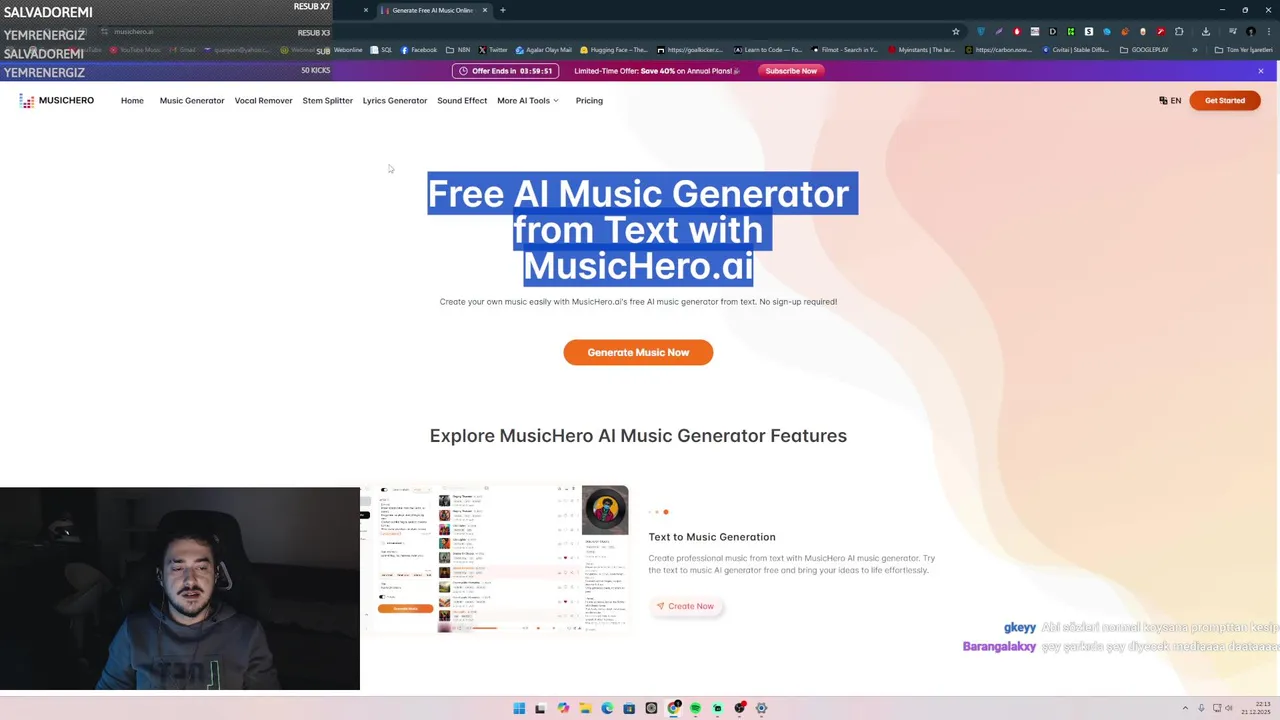Open the taskbar clock showing 22:13
This screenshot has height=720, width=1280.
tap(1257, 708)
